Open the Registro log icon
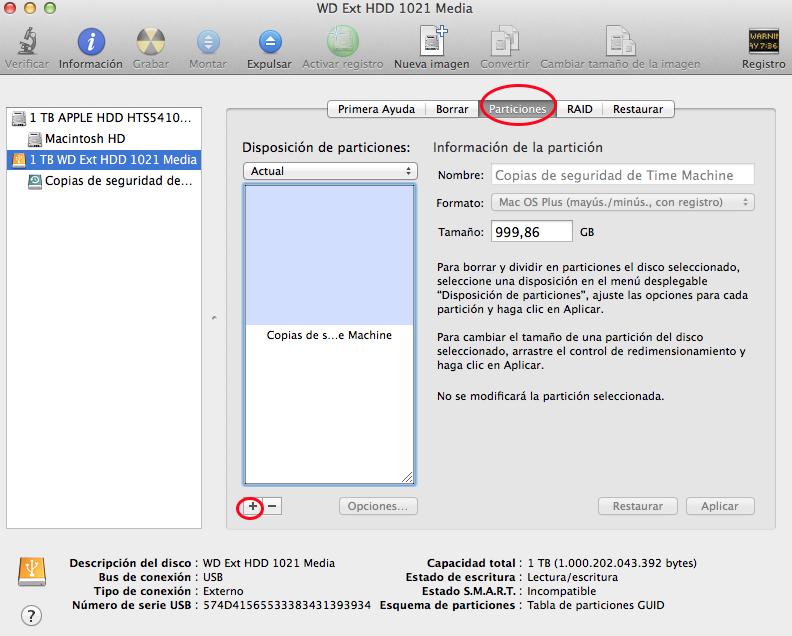This screenshot has width=792, height=636. click(x=763, y=42)
